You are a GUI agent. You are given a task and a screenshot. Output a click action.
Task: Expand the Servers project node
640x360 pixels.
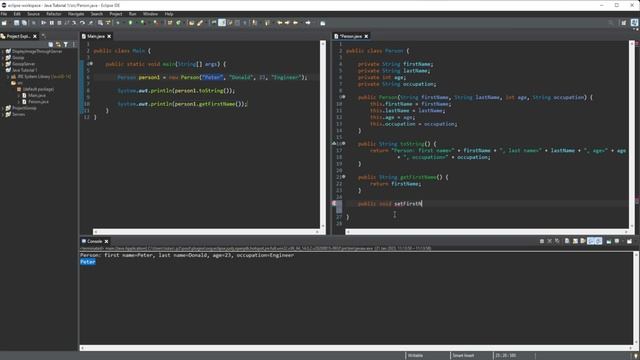(3, 114)
